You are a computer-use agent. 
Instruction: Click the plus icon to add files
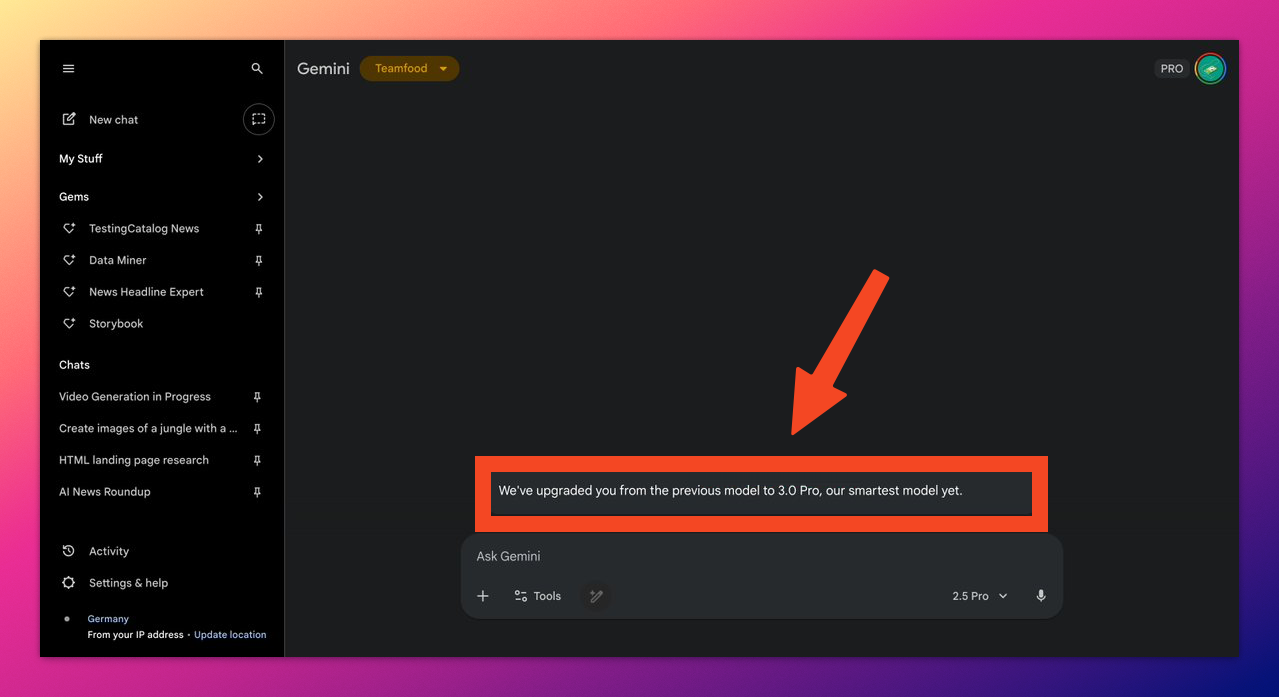tap(483, 596)
